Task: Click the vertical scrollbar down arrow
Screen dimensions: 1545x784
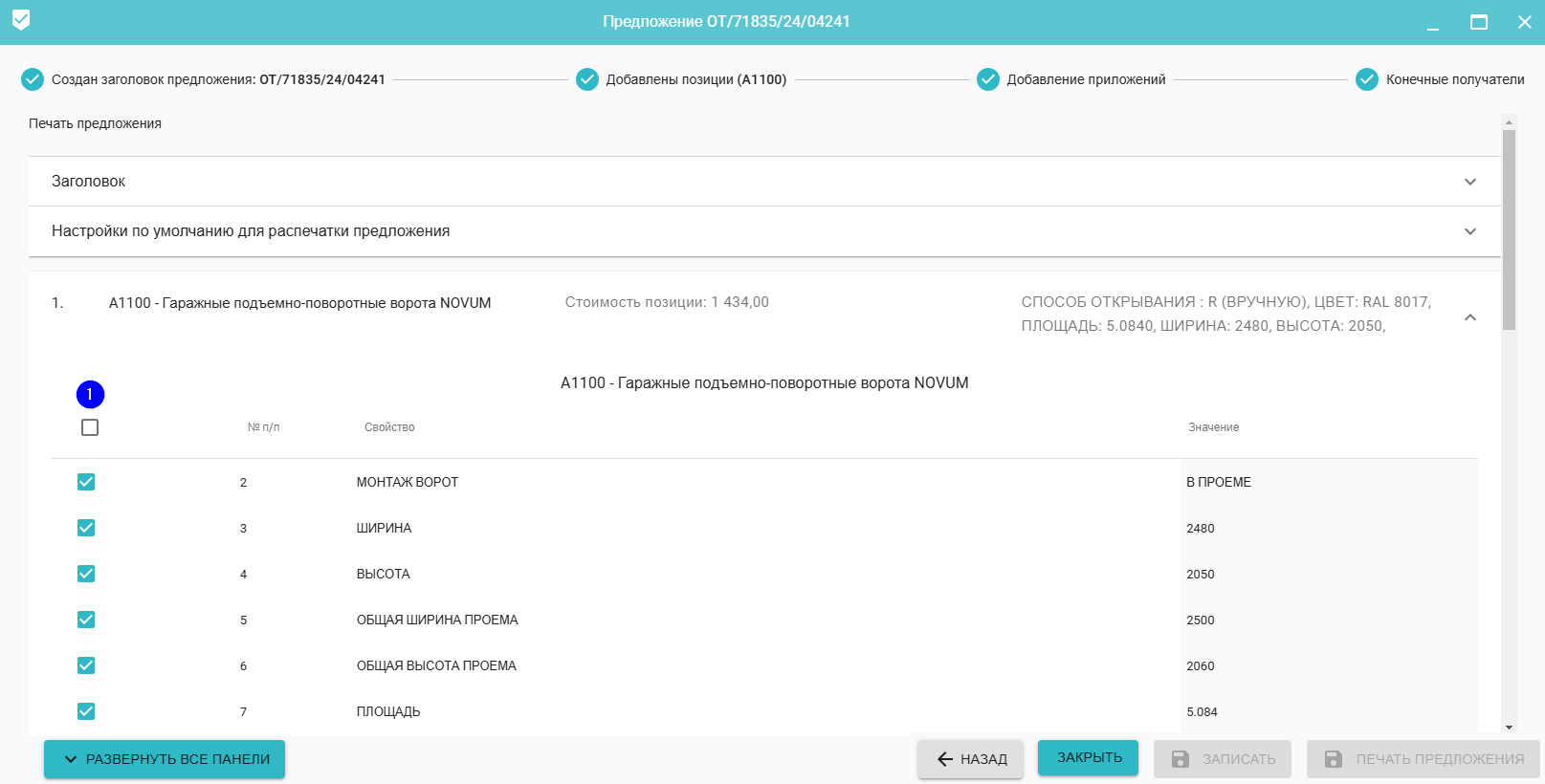Action: 1510,728
